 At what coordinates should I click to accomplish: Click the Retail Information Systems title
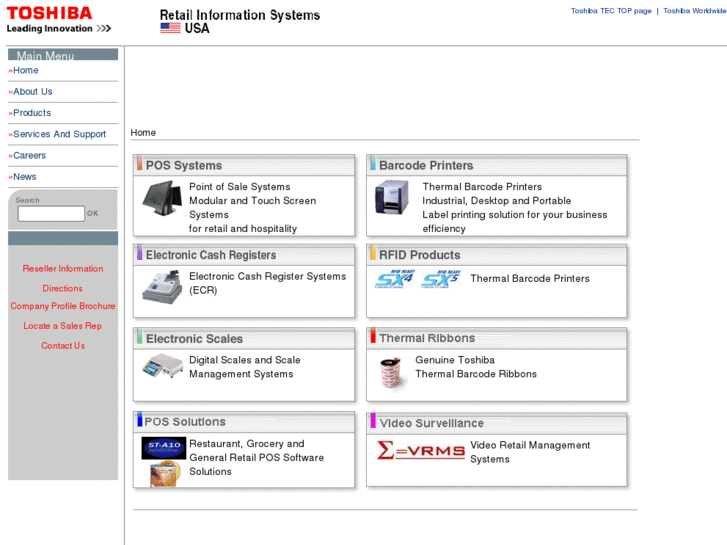(x=240, y=15)
